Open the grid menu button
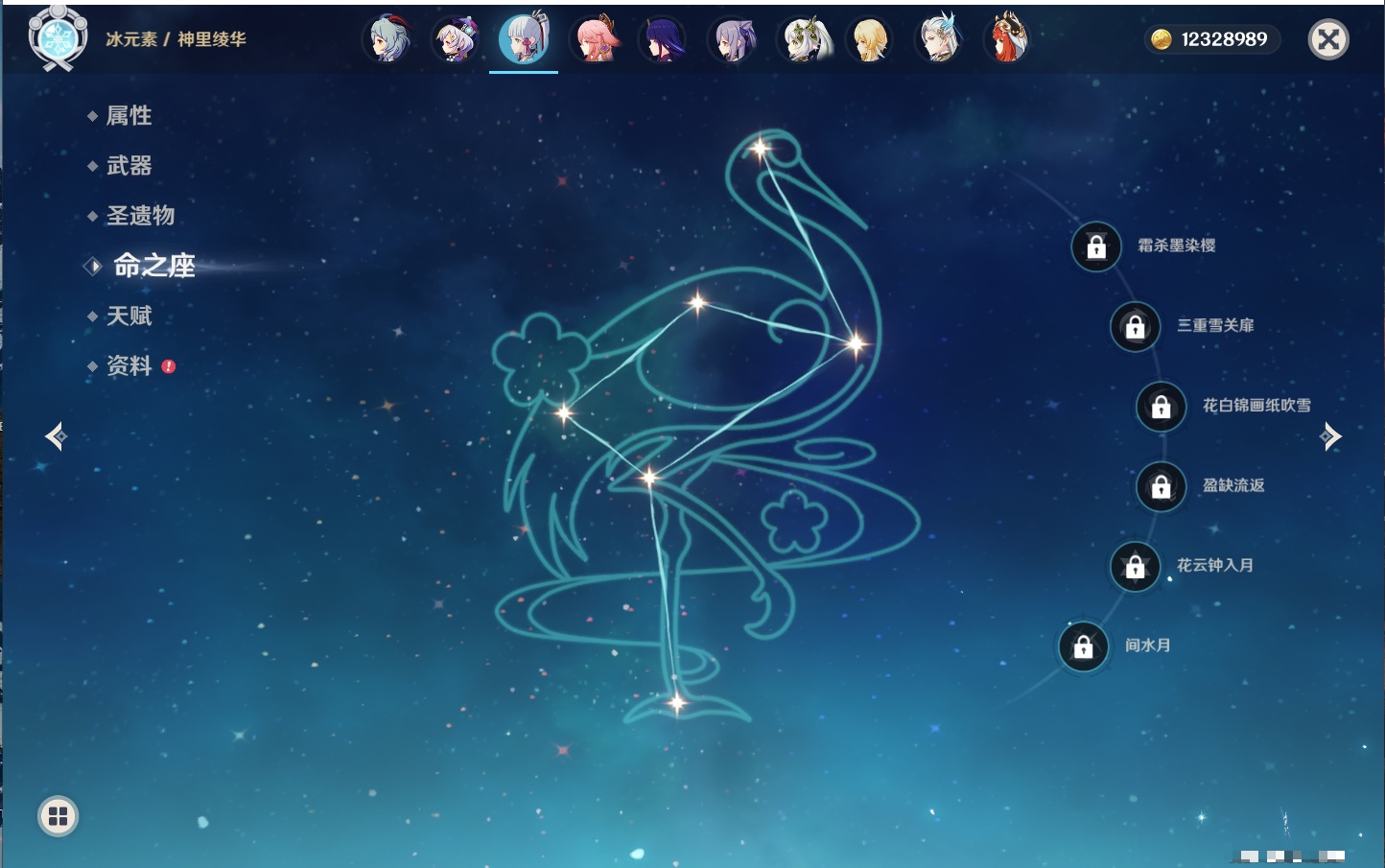The image size is (1385, 868). point(58,816)
